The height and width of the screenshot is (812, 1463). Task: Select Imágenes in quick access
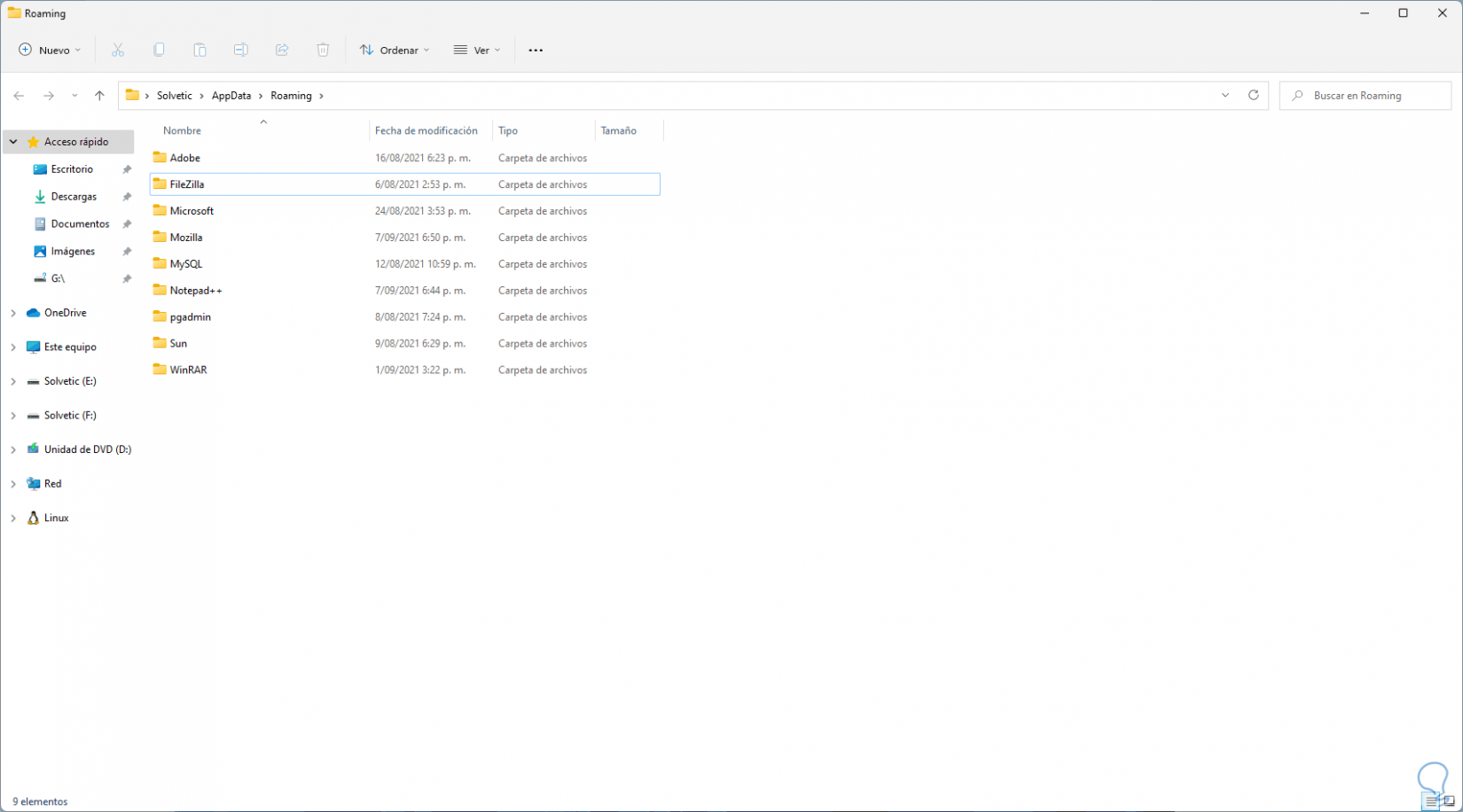[x=73, y=252]
